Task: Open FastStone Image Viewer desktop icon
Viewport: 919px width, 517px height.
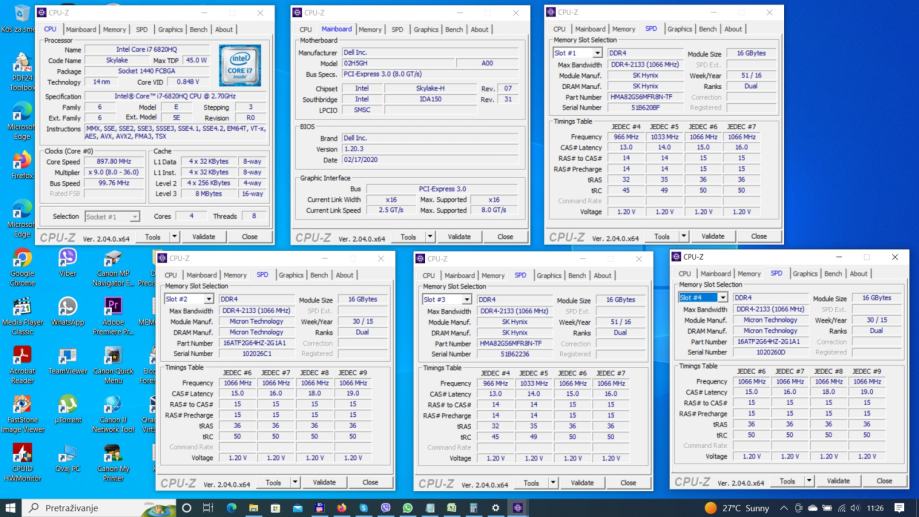Action: (x=22, y=413)
